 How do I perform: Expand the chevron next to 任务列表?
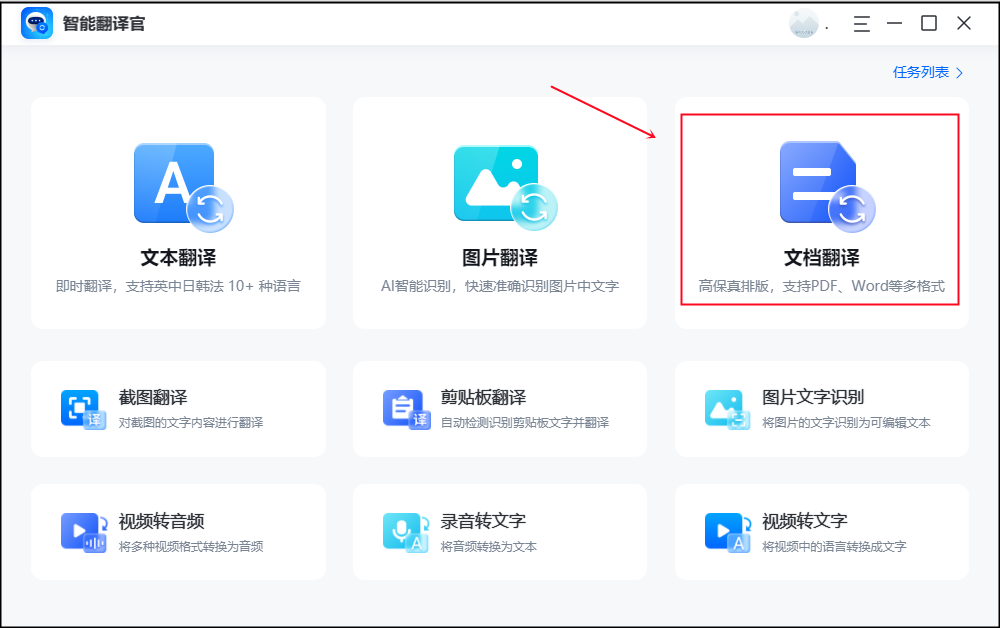tap(959, 73)
